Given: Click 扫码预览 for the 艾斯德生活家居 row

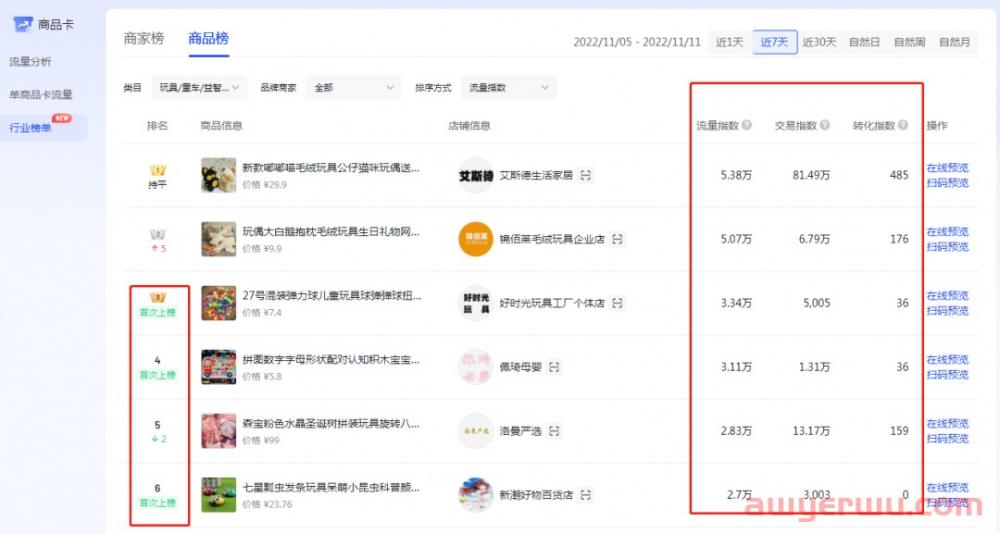Looking at the screenshot, I should (948, 182).
